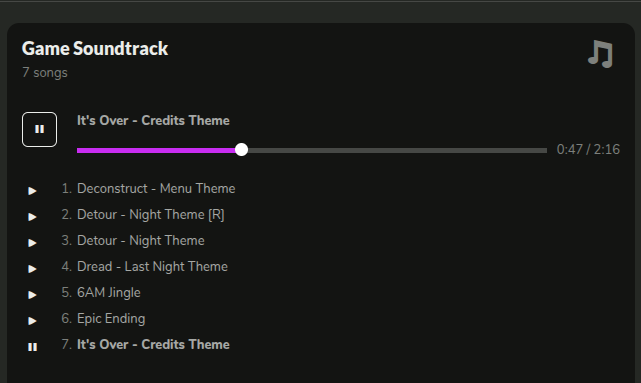This screenshot has width=641, height=383.
Task: Pause playback with the large pause button
Action: point(39,129)
